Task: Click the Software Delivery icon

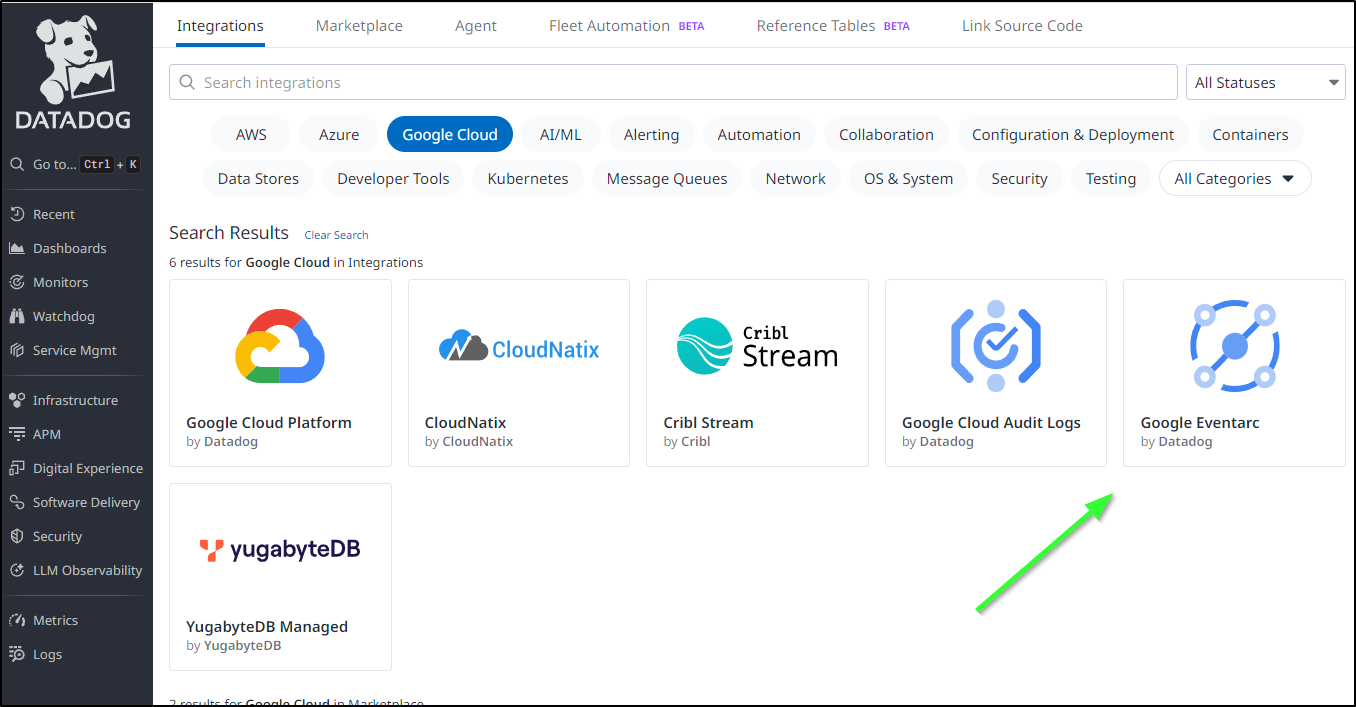Action: (x=17, y=502)
